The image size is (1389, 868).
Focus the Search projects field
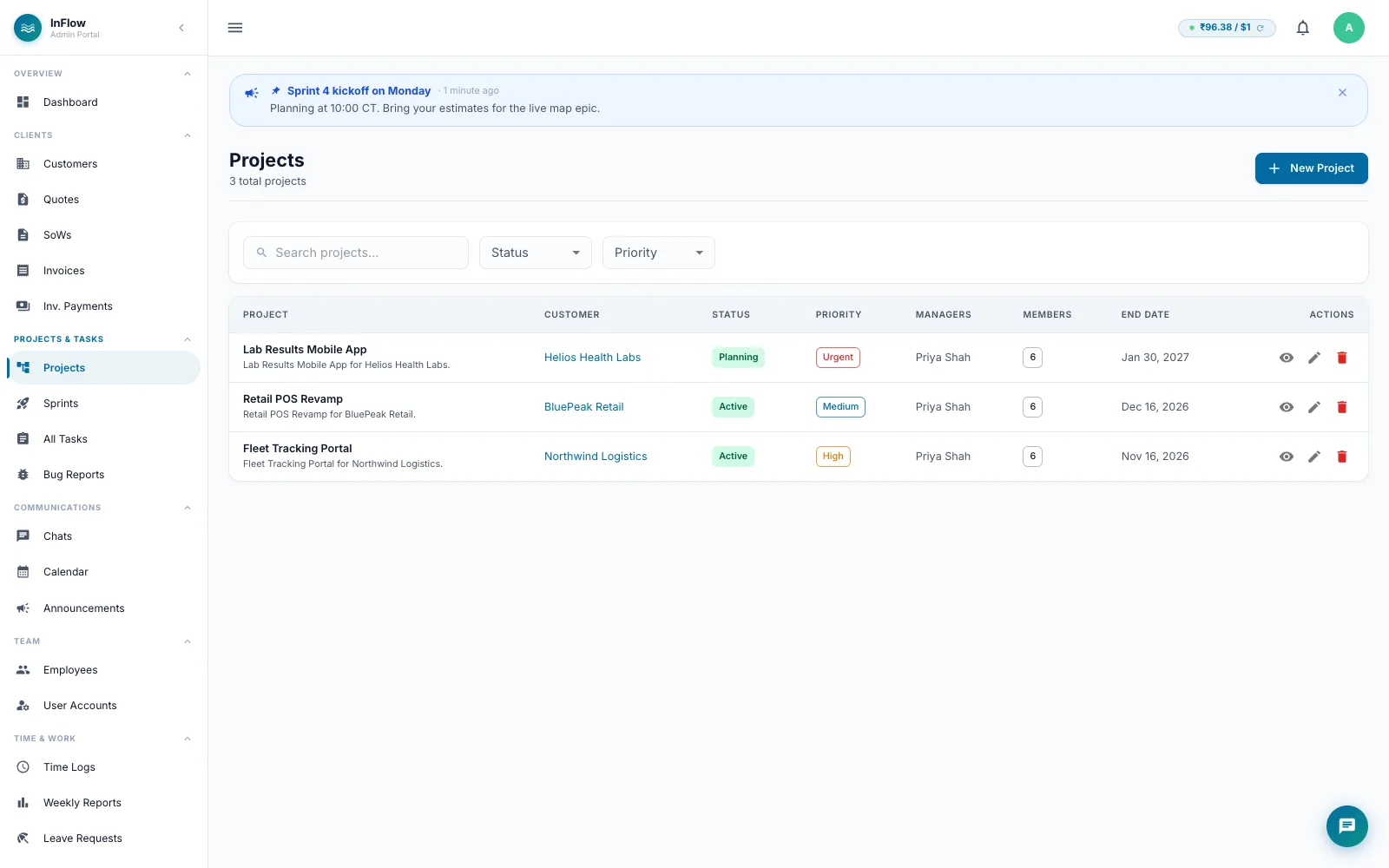356,253
